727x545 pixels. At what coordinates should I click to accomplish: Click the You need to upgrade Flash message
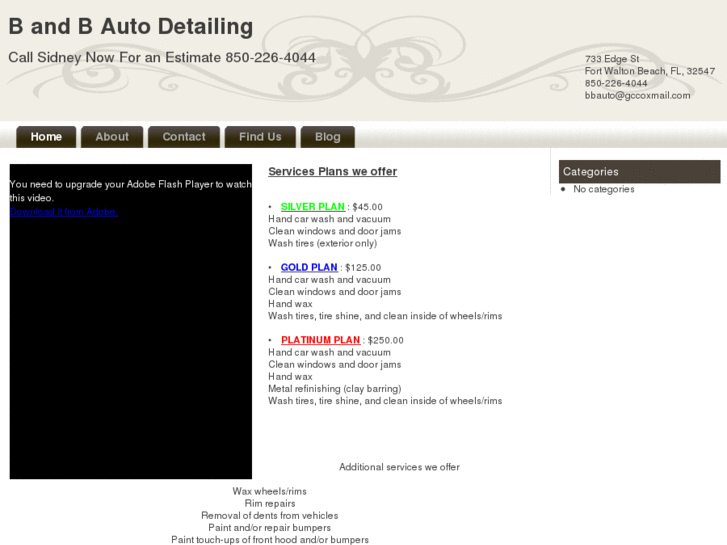[x=130, y=191]
